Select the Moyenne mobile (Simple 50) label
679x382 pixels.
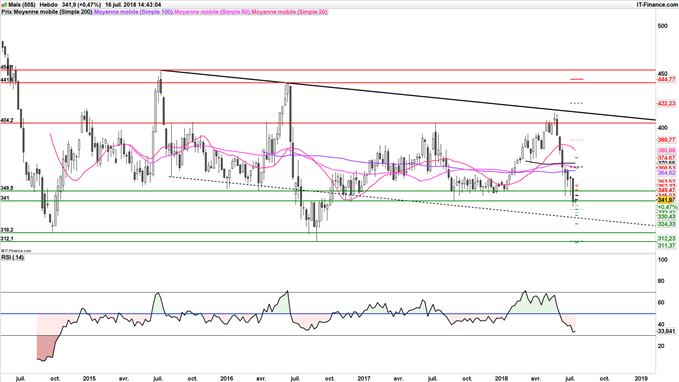point(212,12)
